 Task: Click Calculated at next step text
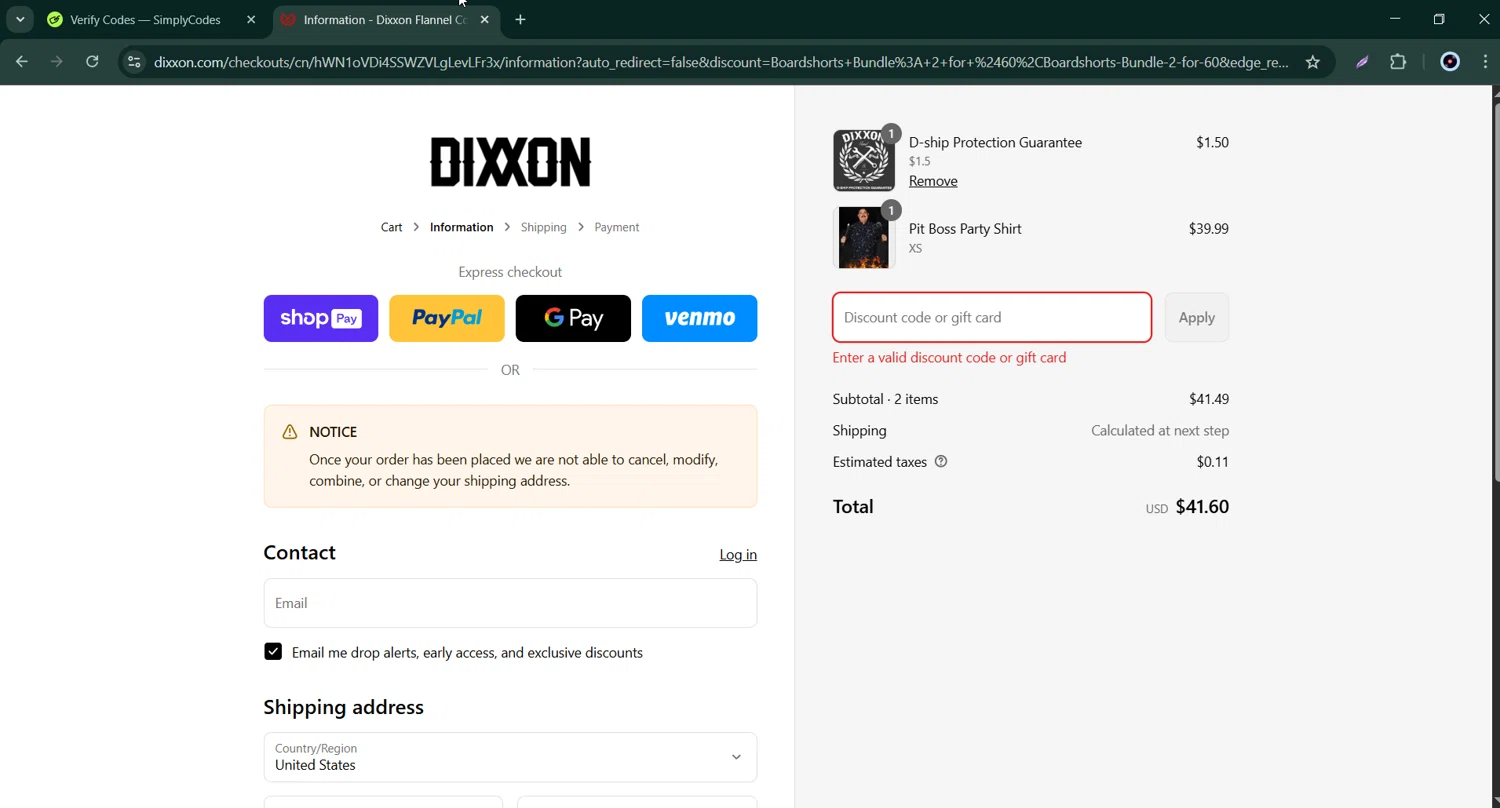(1160, 431)
